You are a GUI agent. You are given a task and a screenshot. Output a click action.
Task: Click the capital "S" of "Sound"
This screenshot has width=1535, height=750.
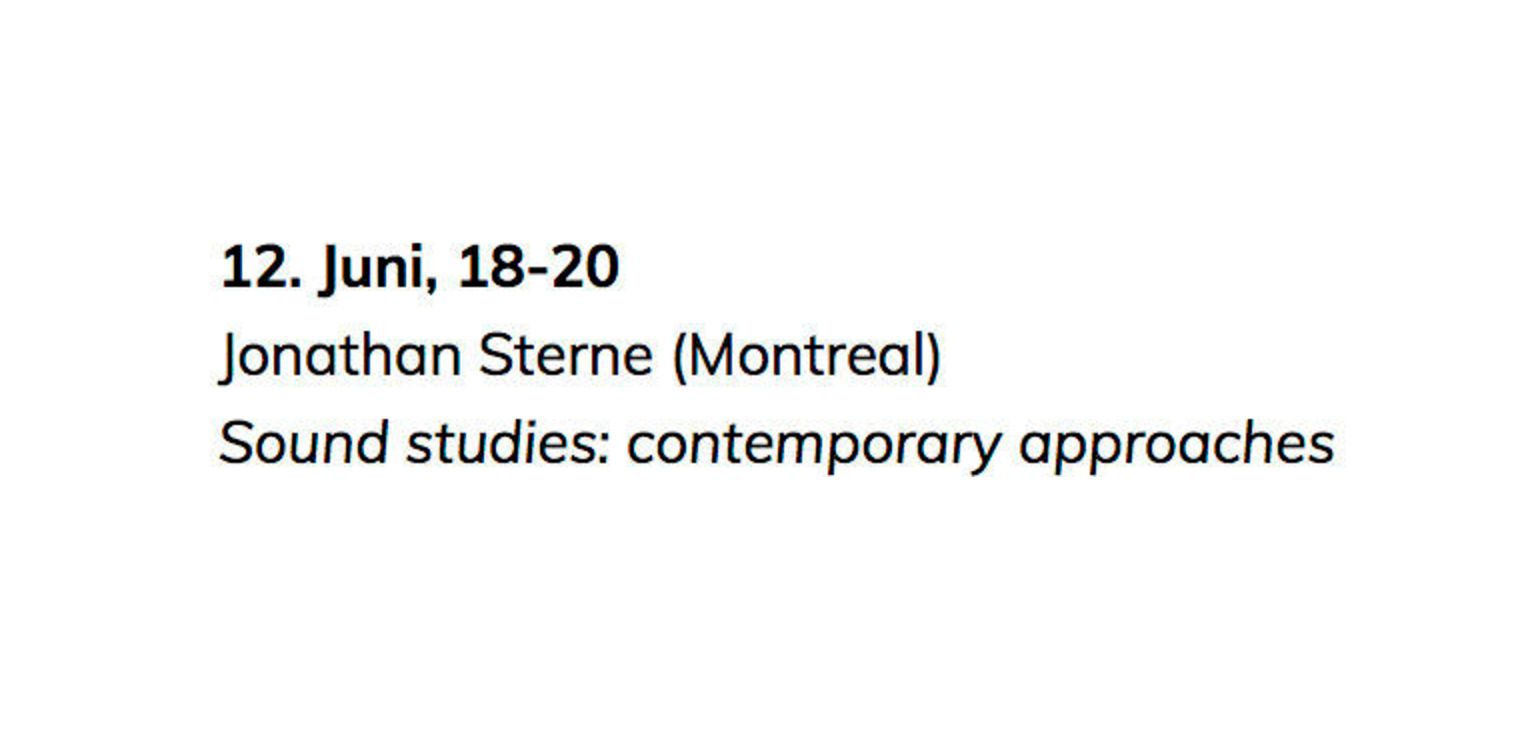coord(235,443)
